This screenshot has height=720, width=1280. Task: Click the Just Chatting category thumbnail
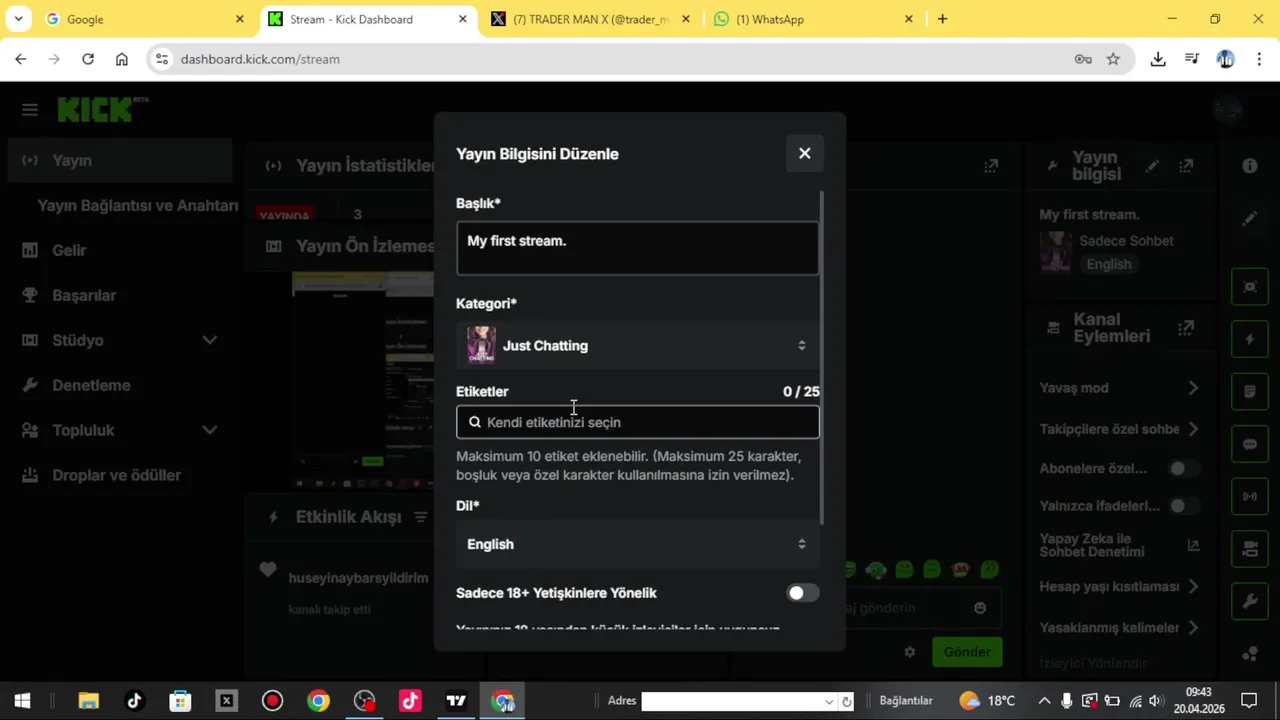481,345
